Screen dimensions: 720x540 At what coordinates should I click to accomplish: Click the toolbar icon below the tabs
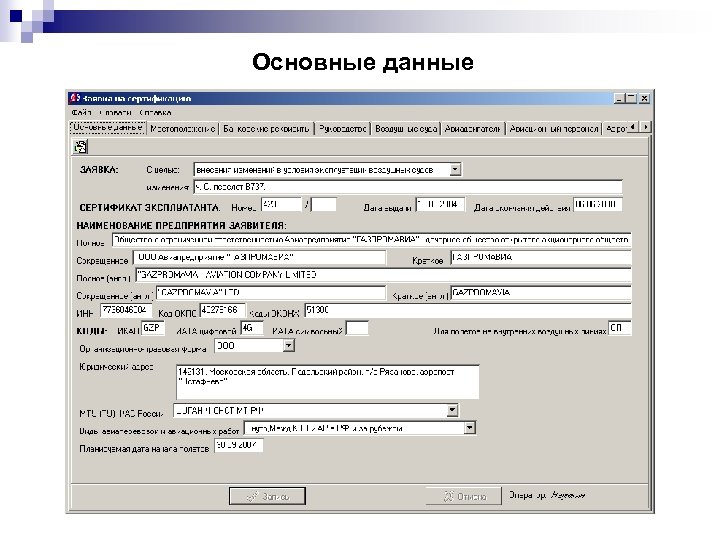[80, 147]
